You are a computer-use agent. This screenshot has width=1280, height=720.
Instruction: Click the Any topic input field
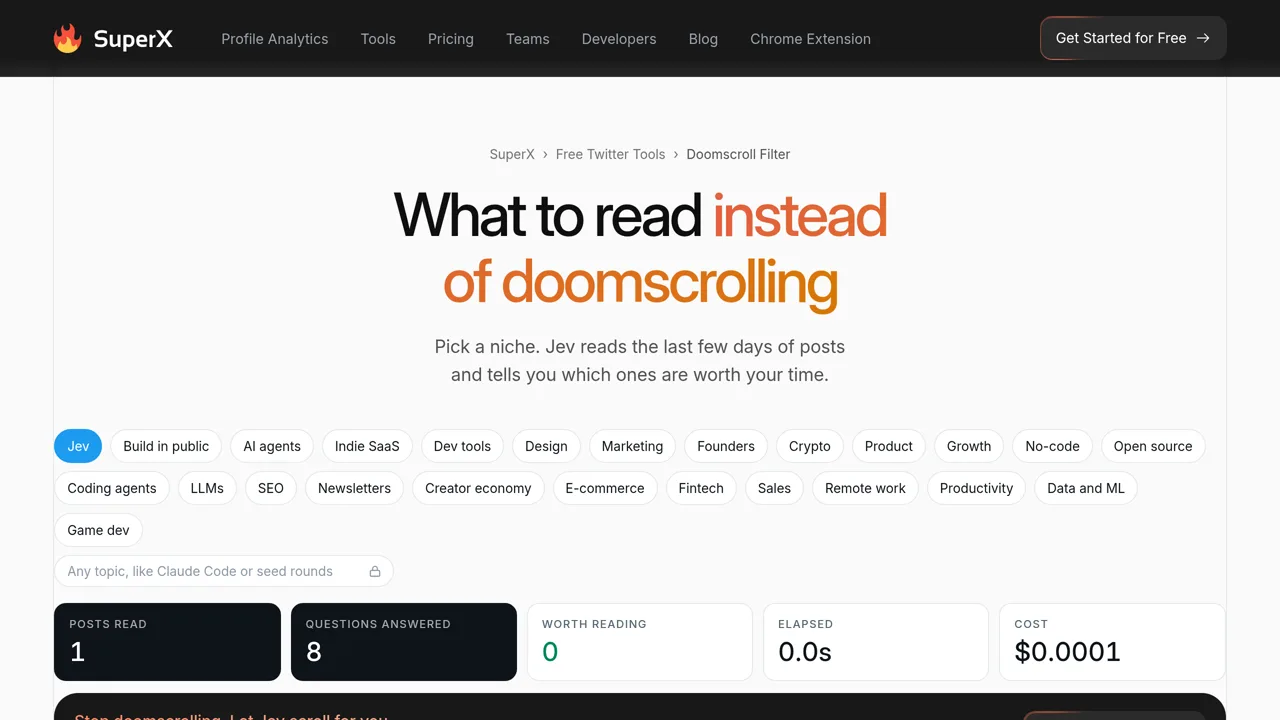224,571
